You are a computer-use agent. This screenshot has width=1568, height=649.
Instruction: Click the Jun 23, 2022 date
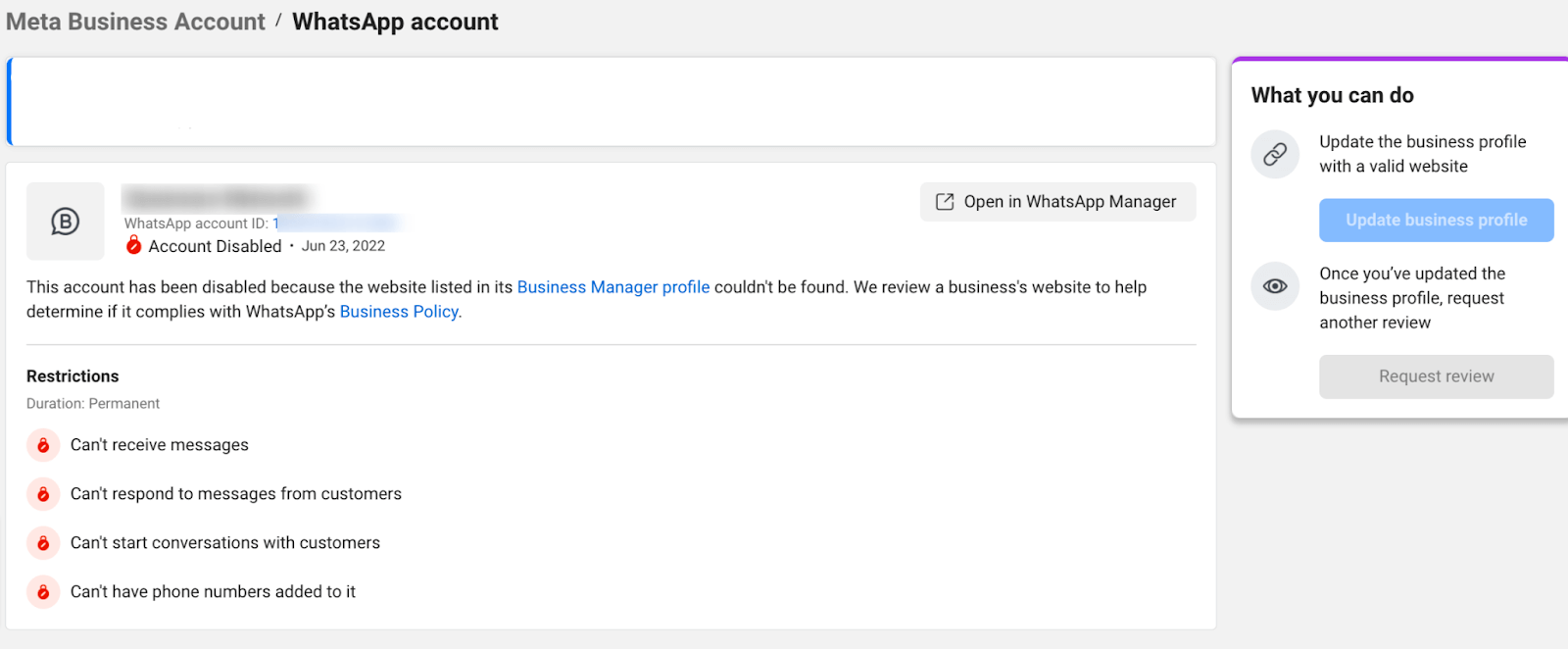pos(343,246)
